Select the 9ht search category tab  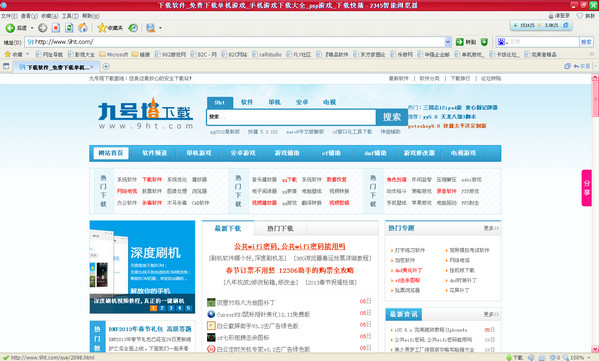coord(220,102)
